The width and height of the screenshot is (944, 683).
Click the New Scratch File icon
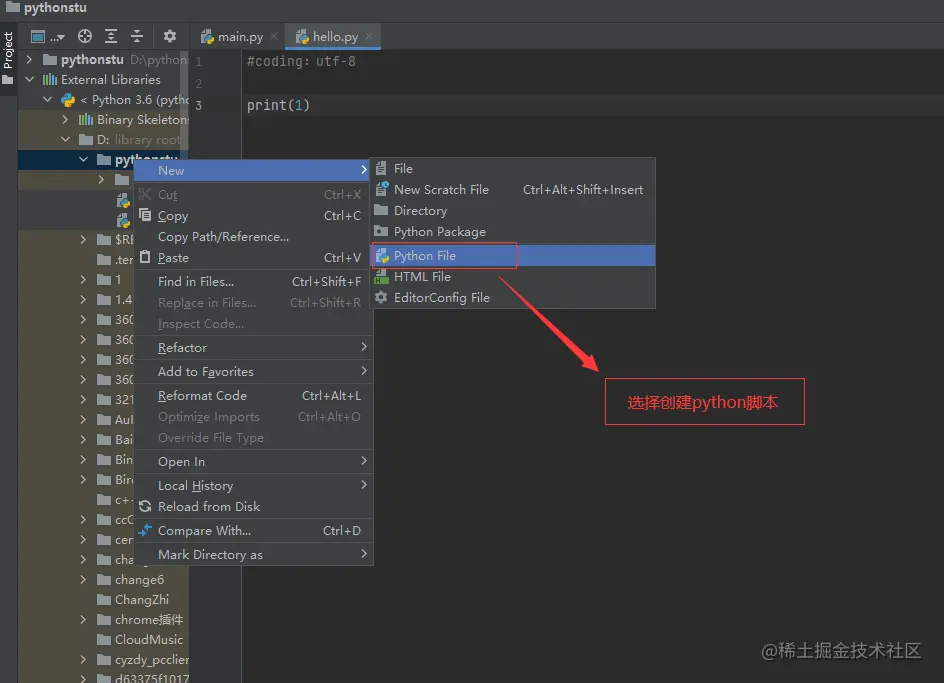(x=382, y=189)
